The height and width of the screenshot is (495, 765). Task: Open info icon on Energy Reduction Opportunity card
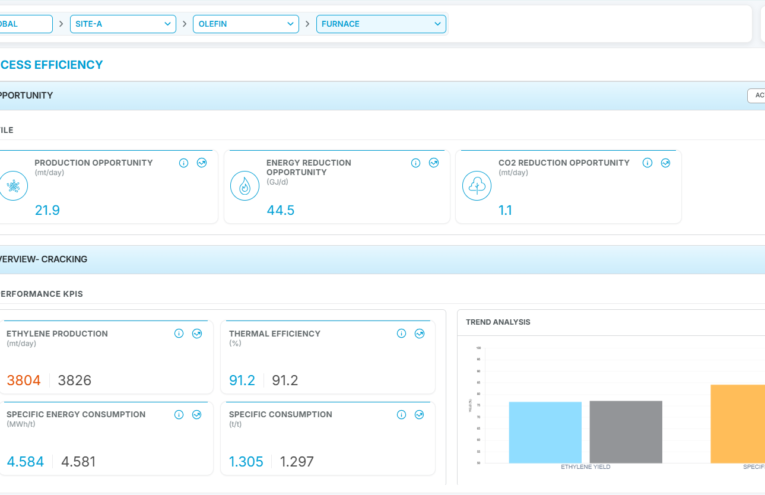click(416, 163)
